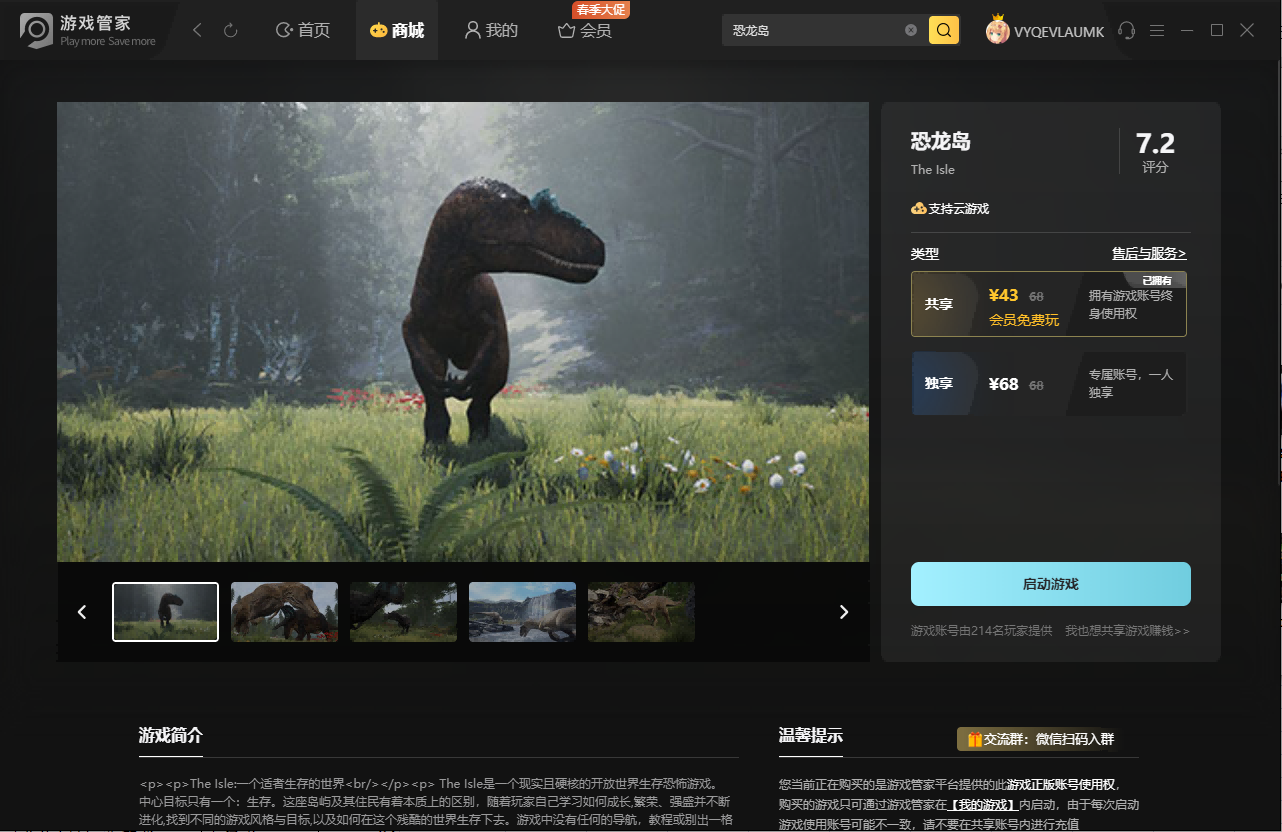Select the 共享 ¥43 purchase option

[x=1049, y=303]
